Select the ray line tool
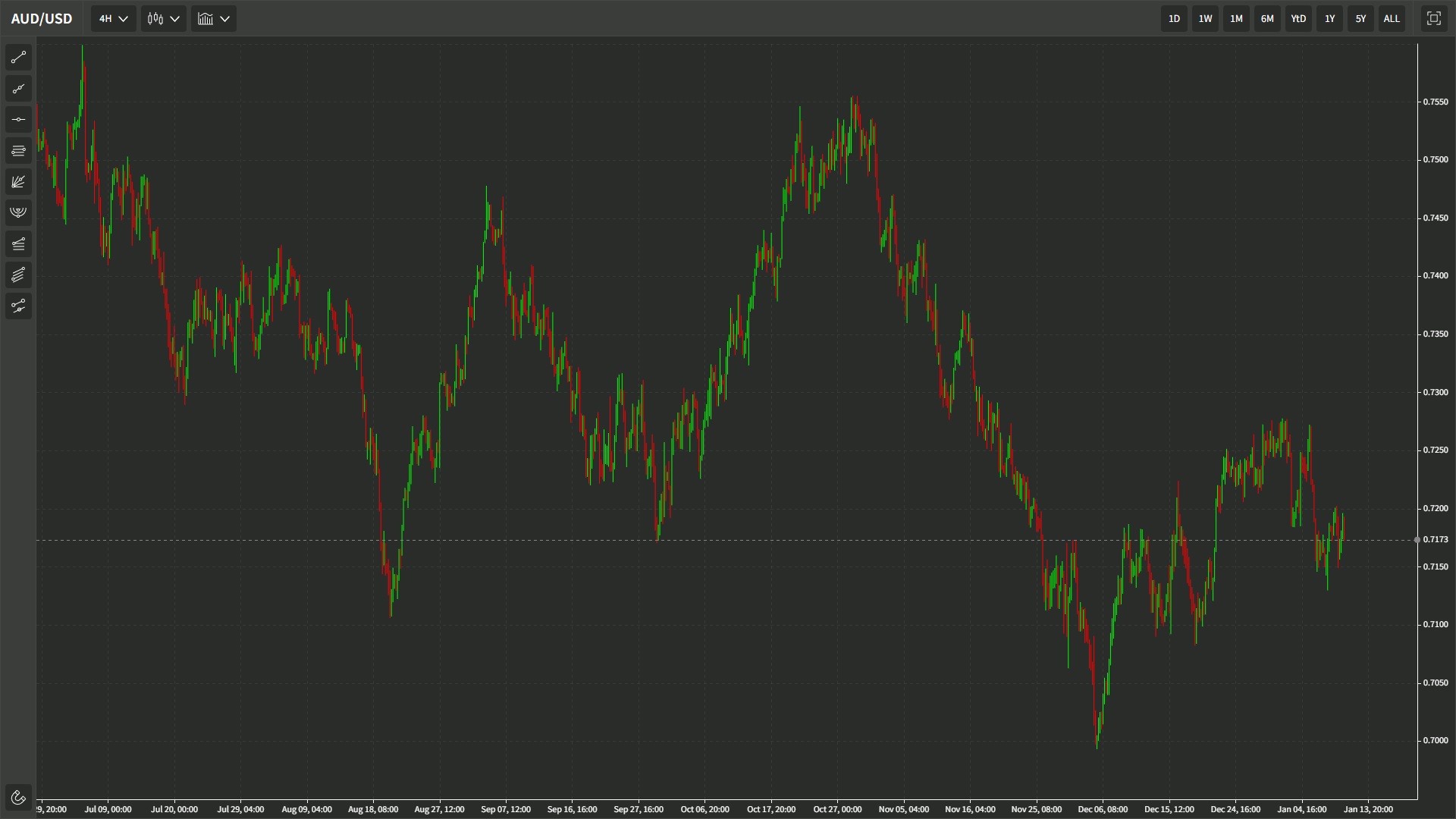This screenshot has width=1456, height=819. pos(18,89)
